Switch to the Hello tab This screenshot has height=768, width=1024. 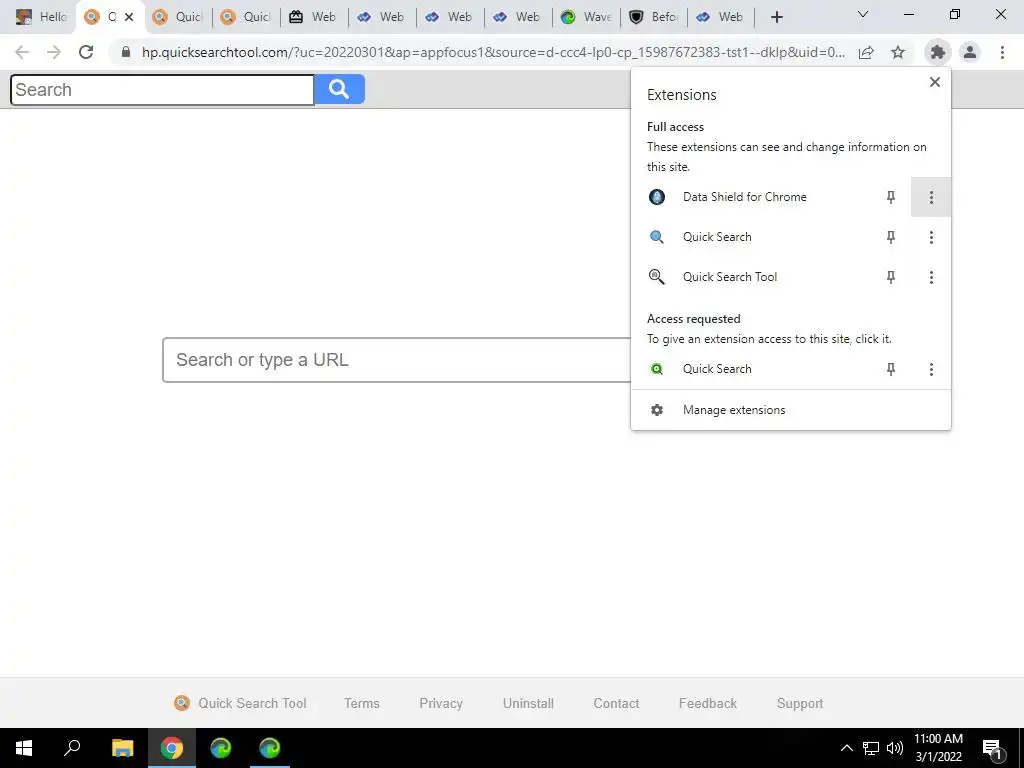[x=41, y=17]
